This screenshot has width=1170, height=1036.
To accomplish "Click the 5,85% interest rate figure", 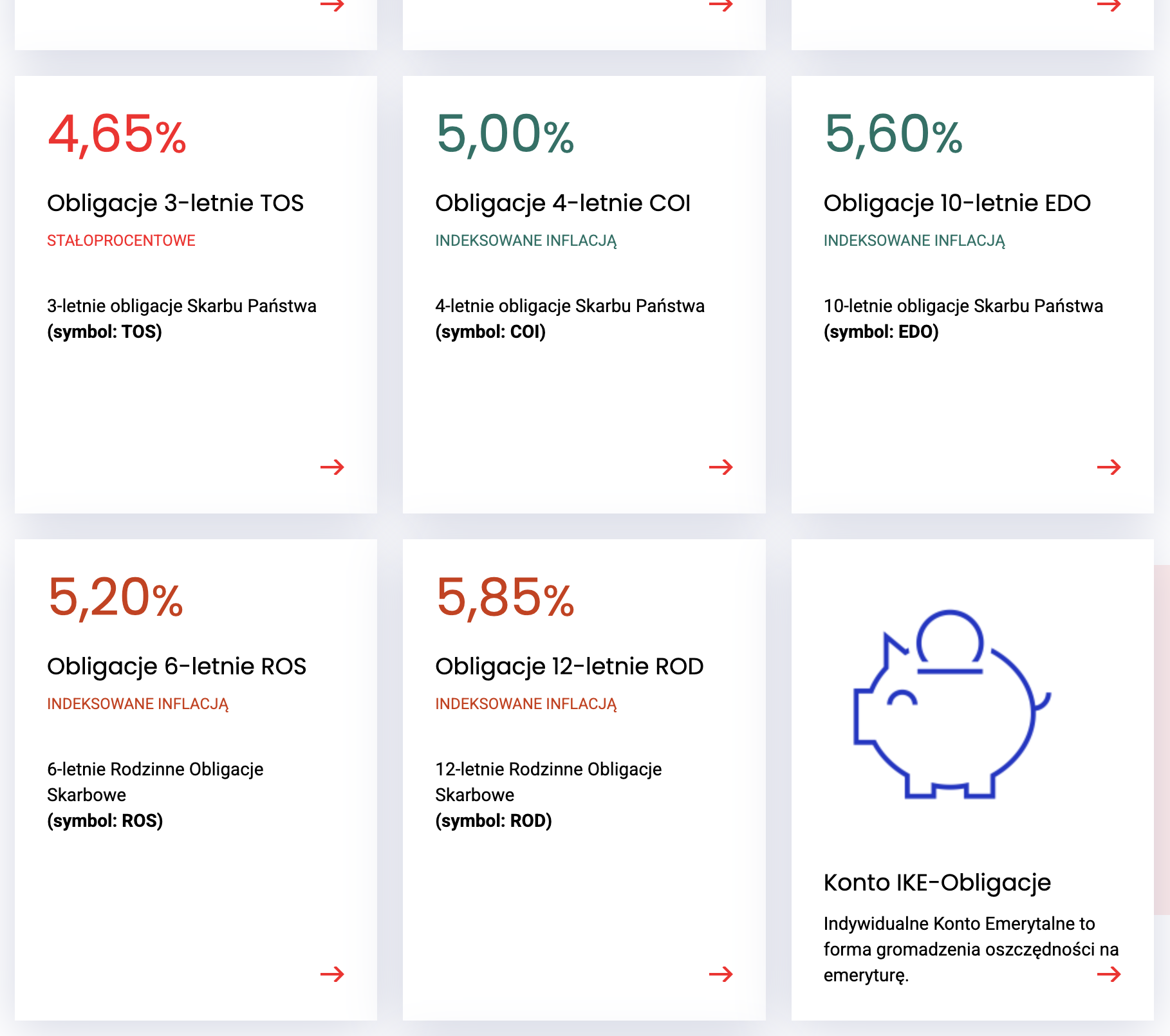I will tap(505, 598).
